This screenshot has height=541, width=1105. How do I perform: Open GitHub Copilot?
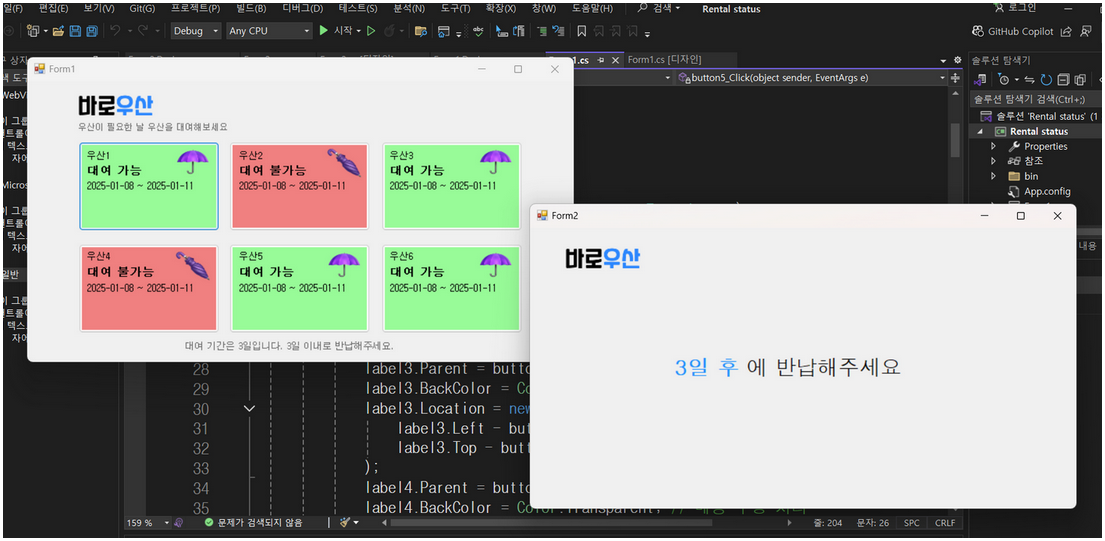[1012, 31]
